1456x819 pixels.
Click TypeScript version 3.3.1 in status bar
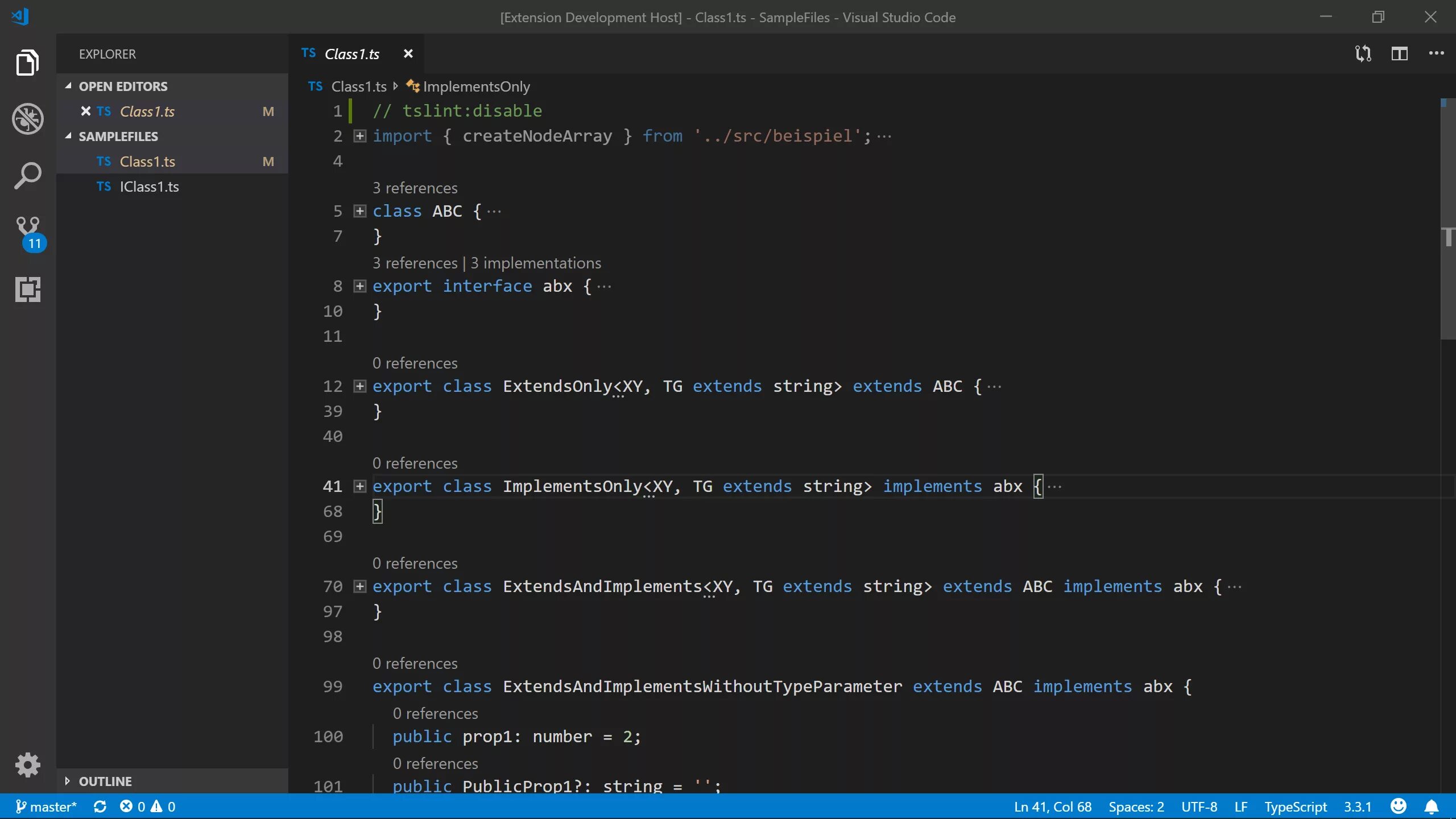click(x=1357, y=806)
